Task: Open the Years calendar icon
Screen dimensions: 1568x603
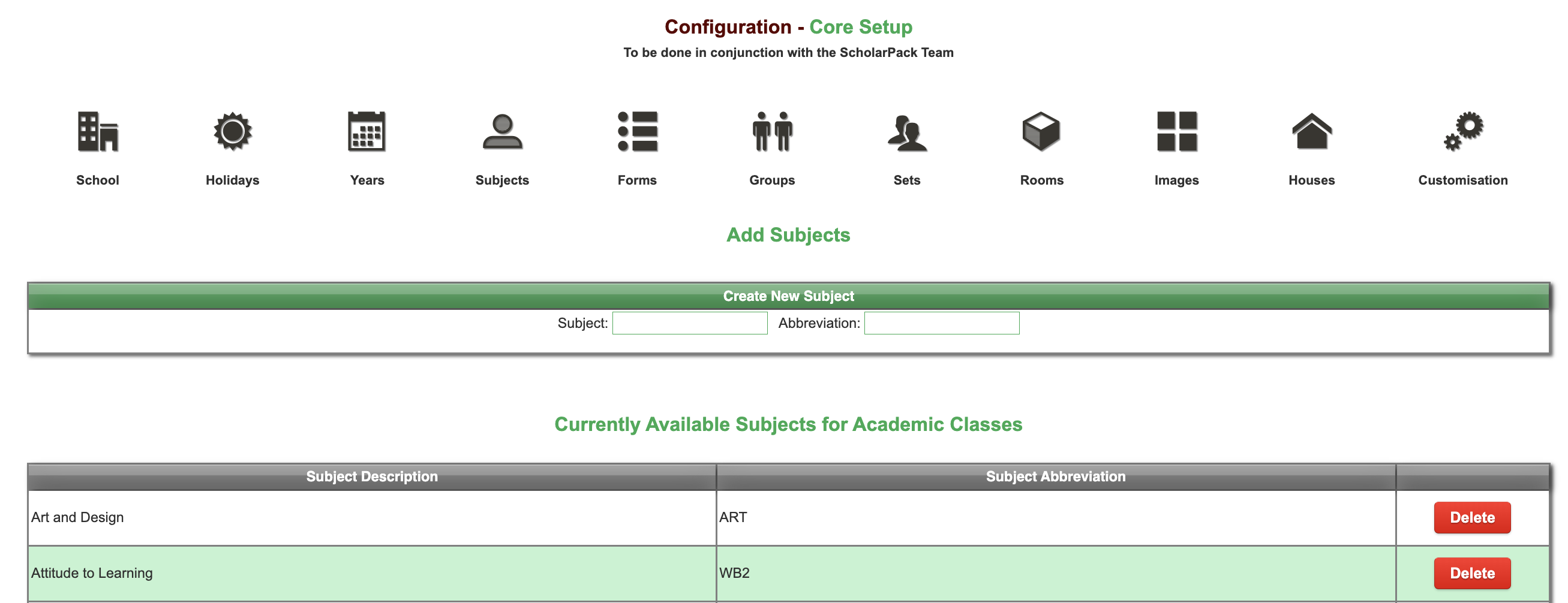Action: (367, 131)
